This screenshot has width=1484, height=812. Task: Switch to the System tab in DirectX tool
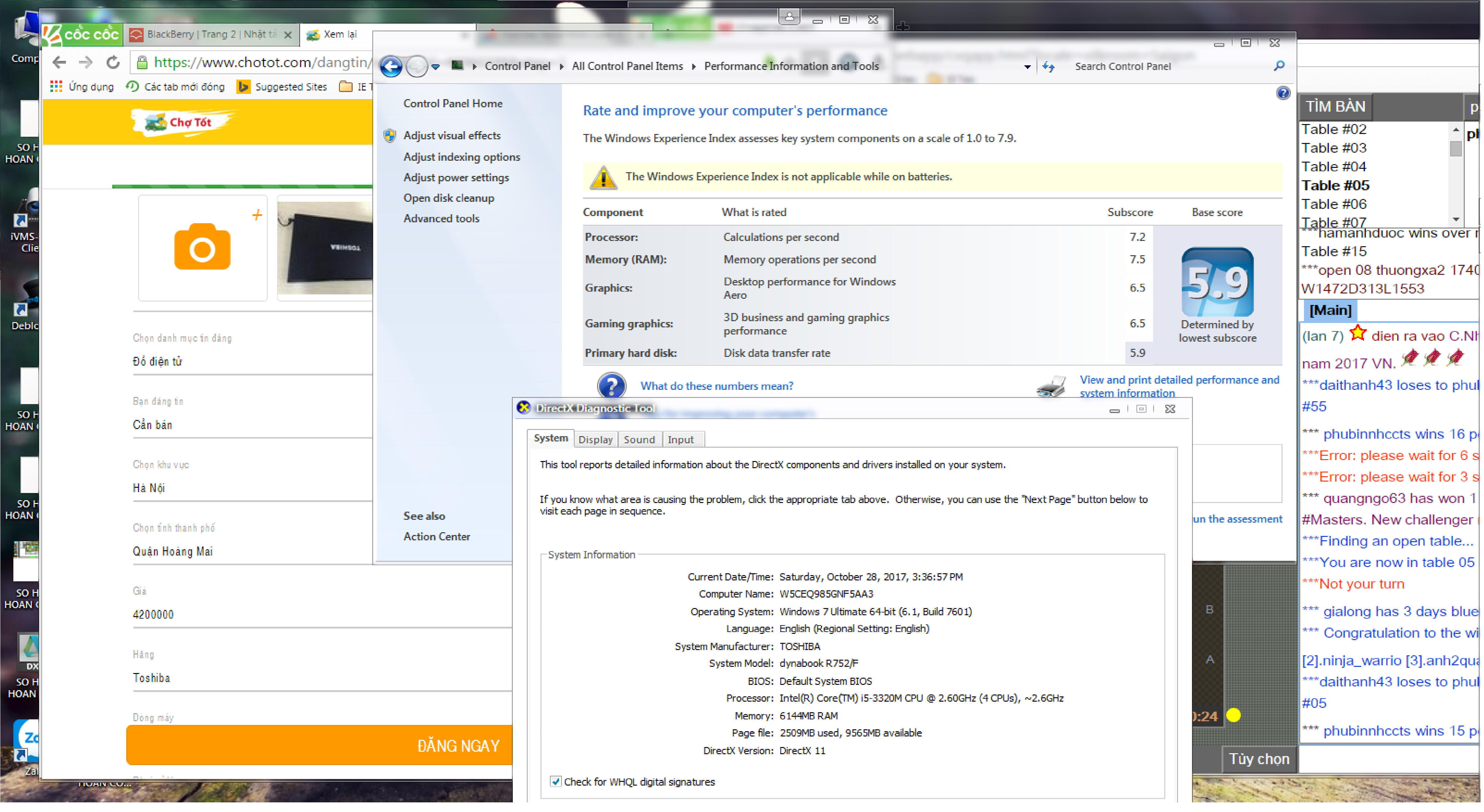click(550, 438)
